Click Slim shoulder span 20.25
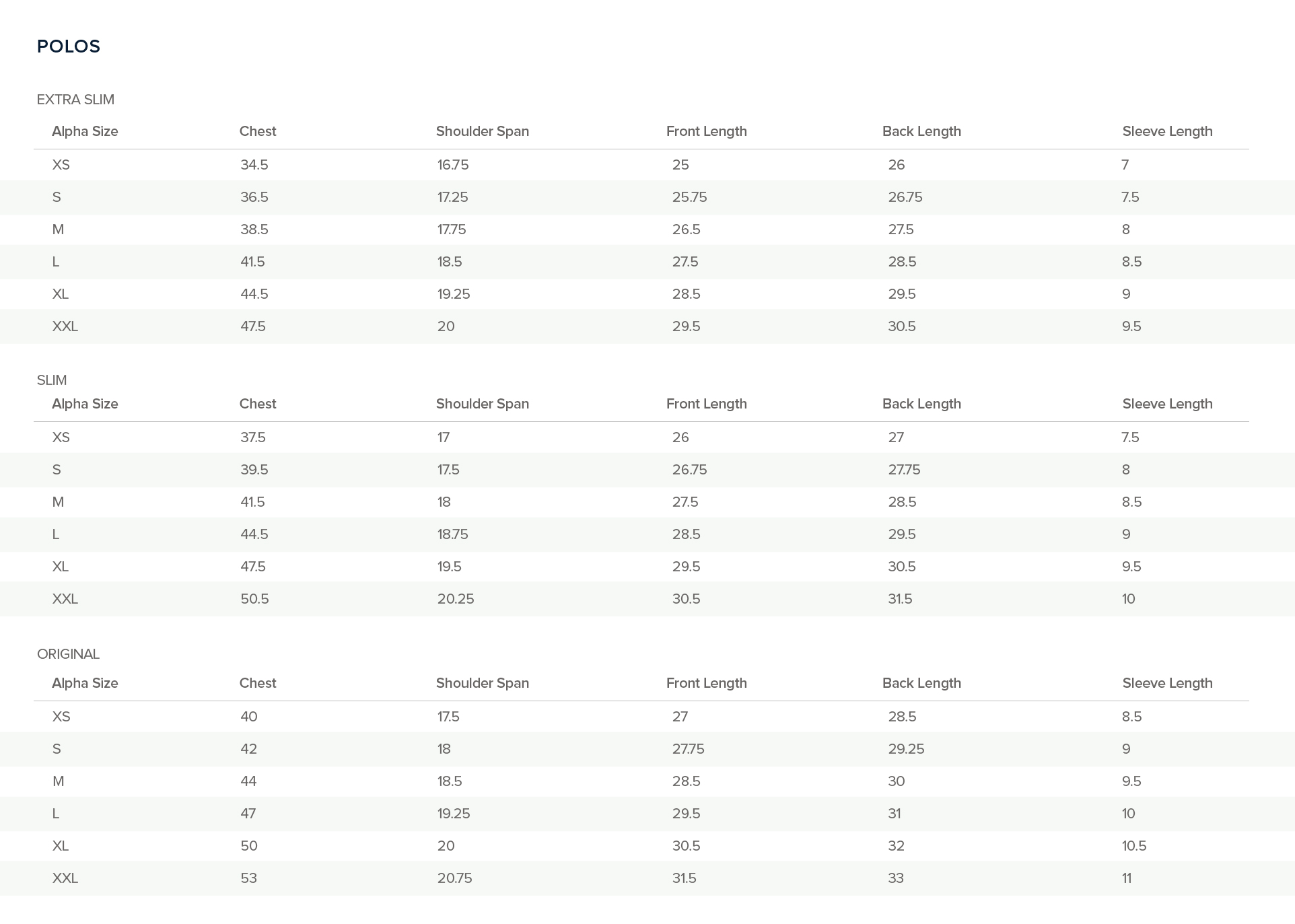 (x=456, y=599)
